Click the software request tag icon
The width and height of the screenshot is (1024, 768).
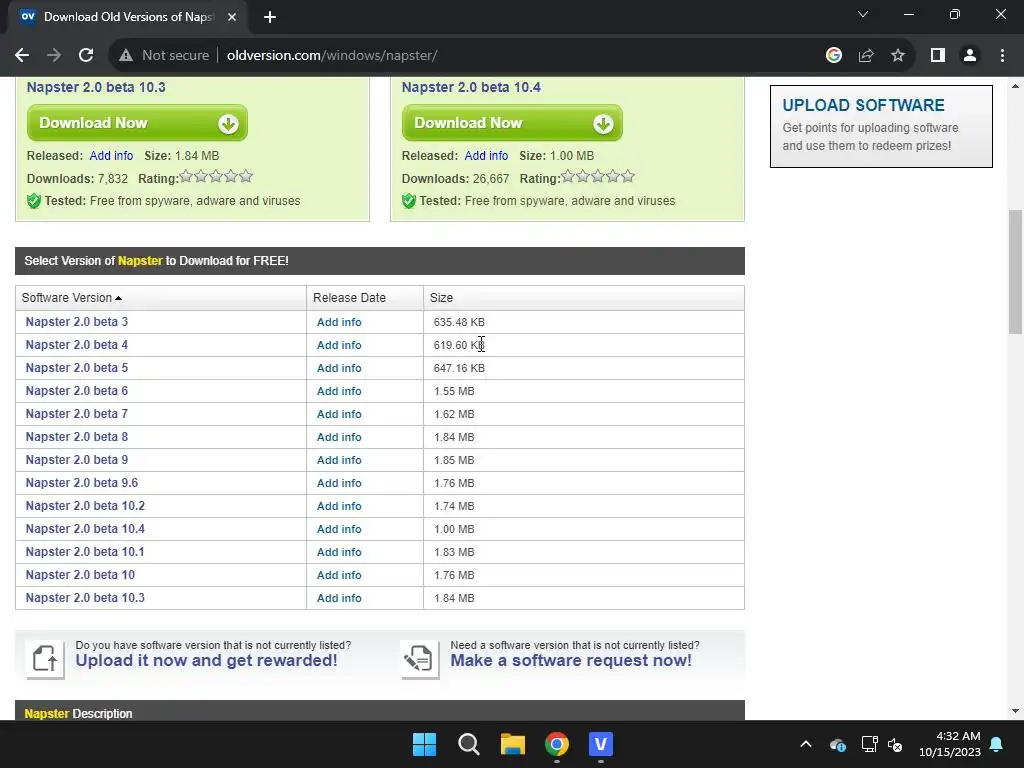[x=420, y=659]
